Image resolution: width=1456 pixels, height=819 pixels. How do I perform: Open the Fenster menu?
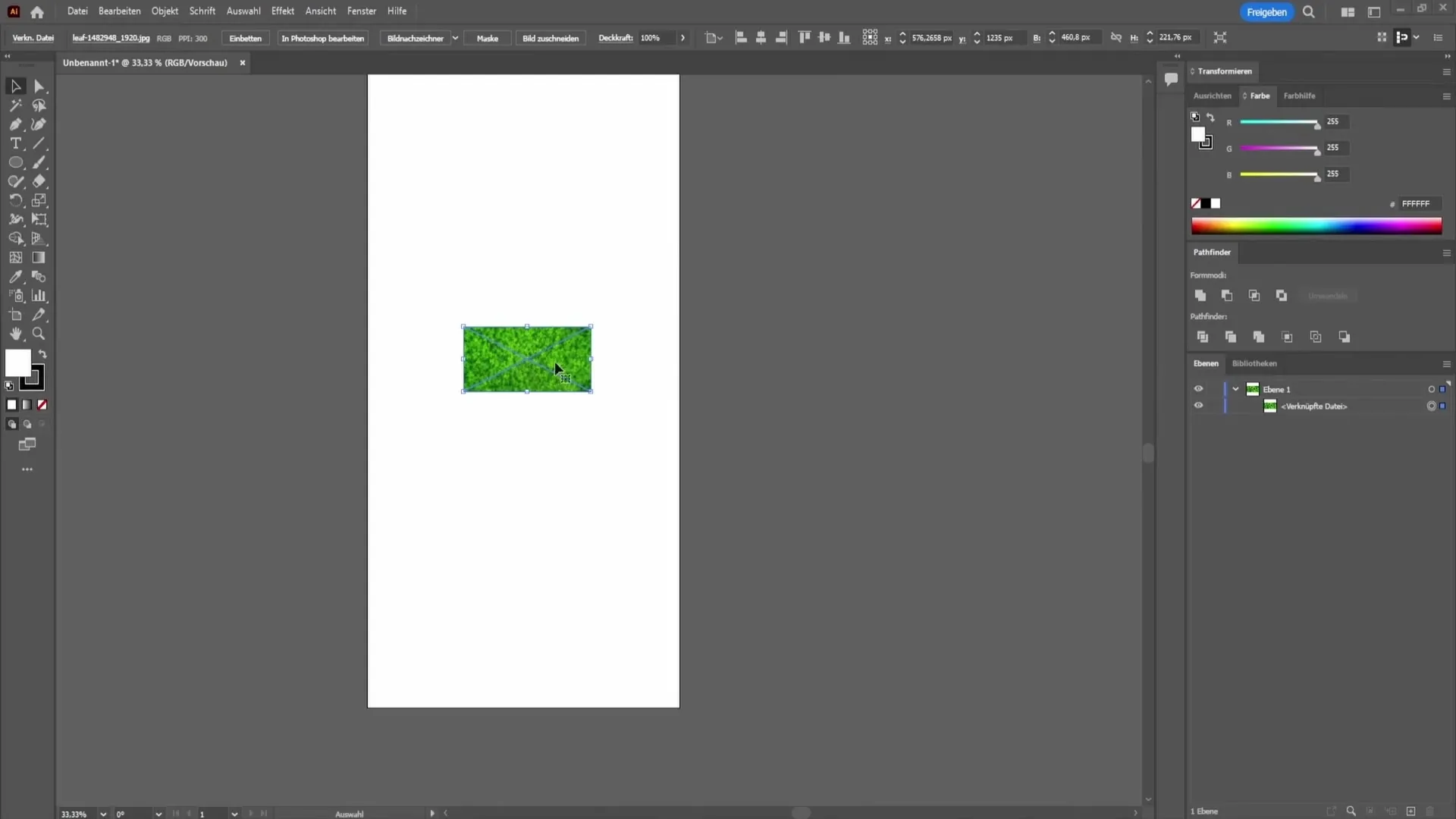click(x=362, y=11)
